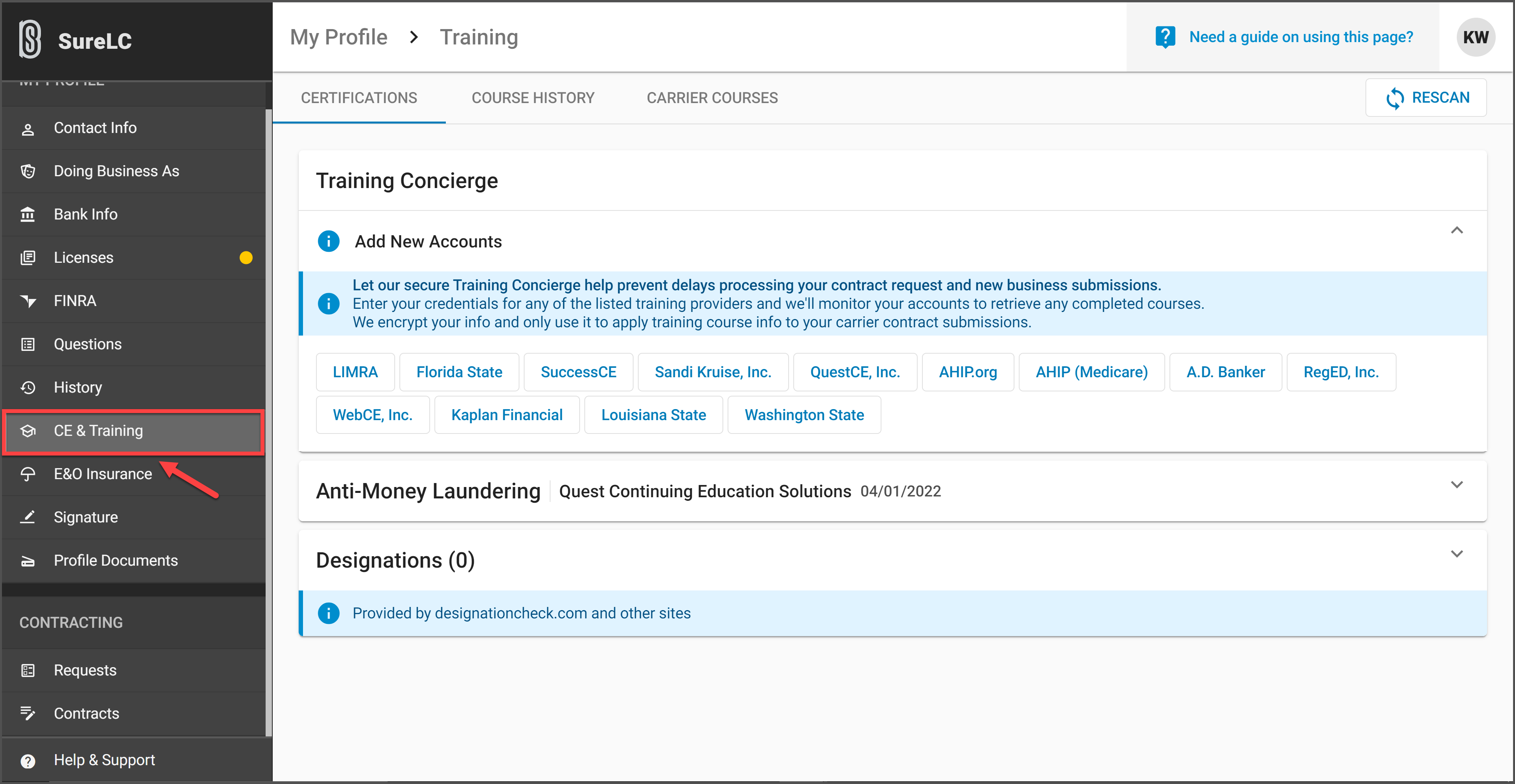The height and width of the screenshot is (784, 1515).
Task: Click the sidebar vertical scrollbar
Action: pyautogui.click(x=269, y=422)
